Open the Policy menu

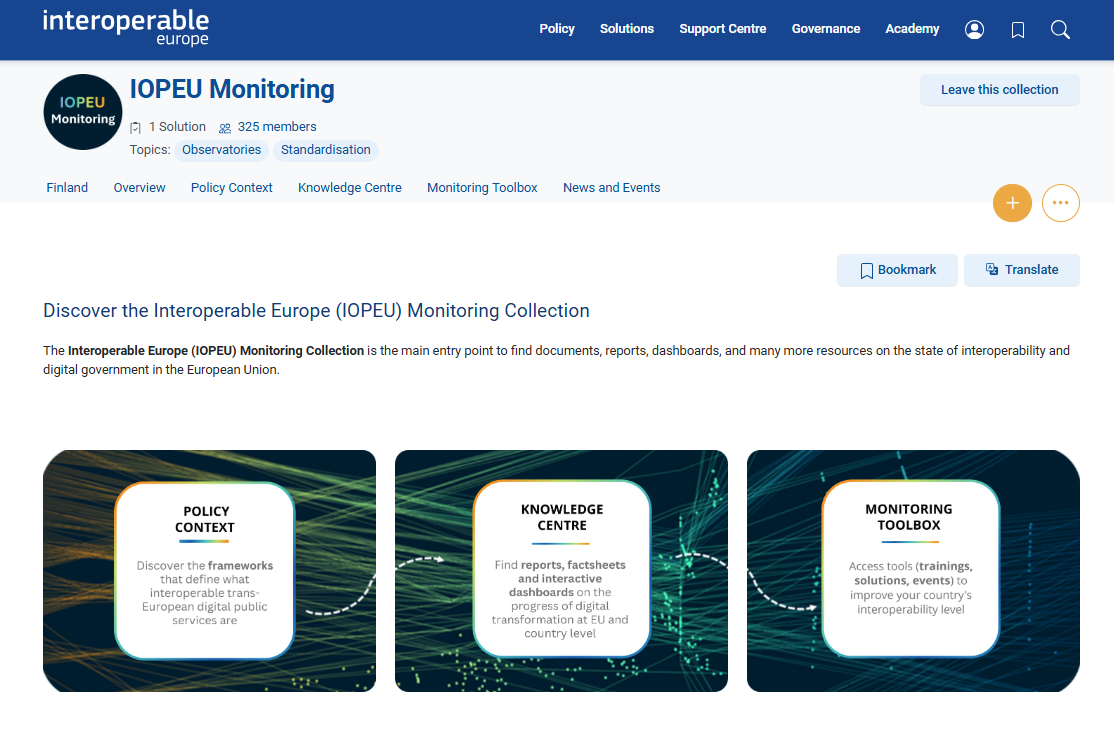(x=556, y=29)
